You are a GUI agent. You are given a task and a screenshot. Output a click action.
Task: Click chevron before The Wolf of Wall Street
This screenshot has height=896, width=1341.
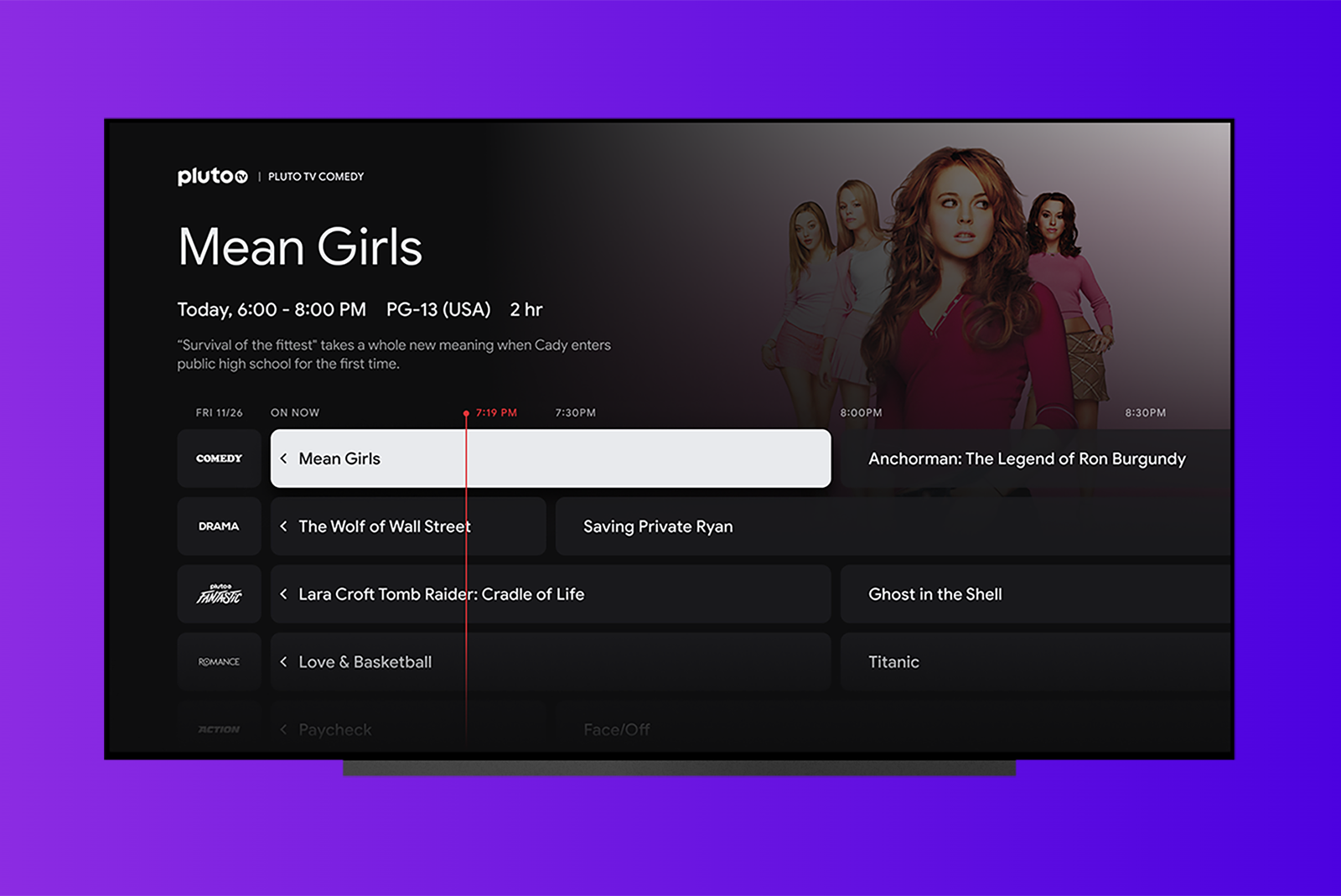tap(284, 526)
